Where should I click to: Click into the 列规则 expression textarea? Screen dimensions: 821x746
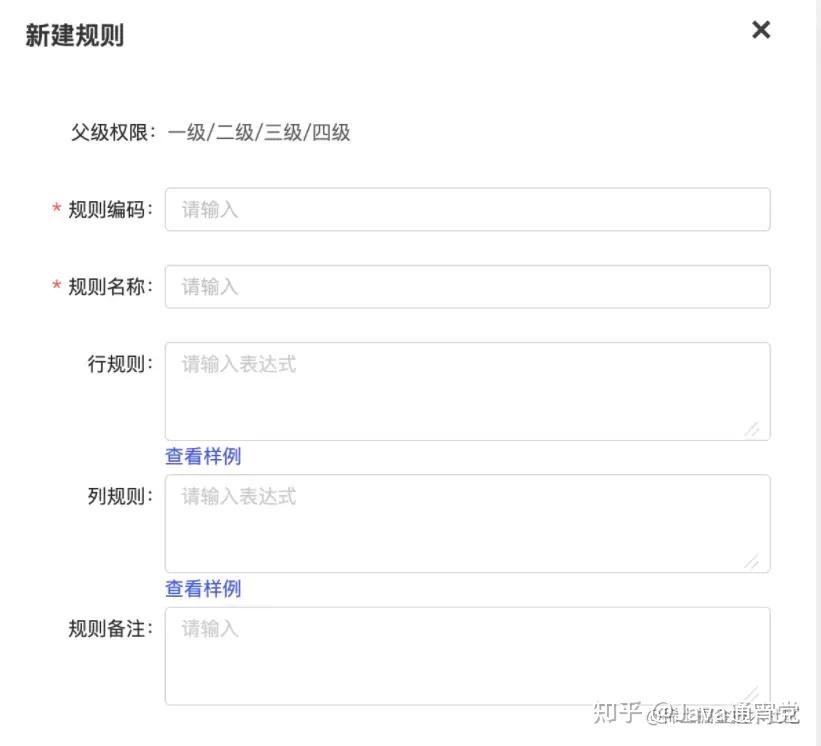tap(467, 523)
